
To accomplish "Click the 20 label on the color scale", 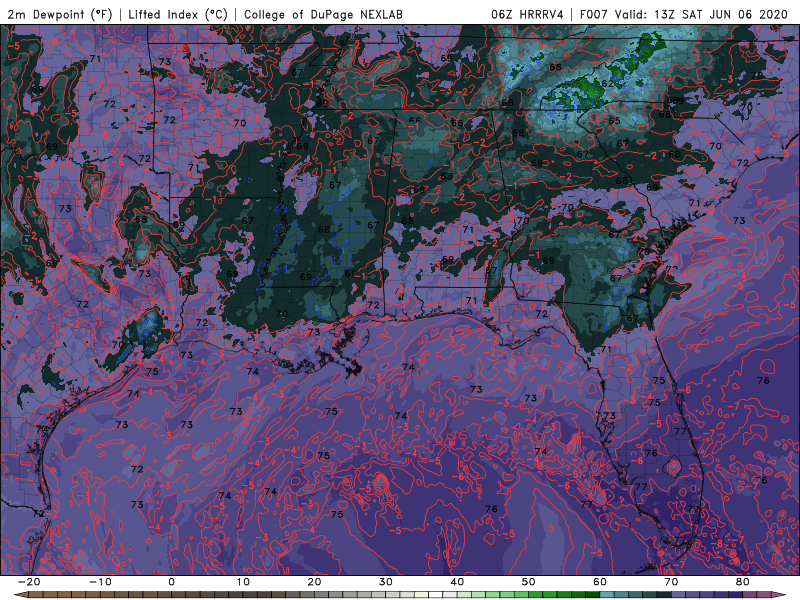I will (x=314, y=582).
